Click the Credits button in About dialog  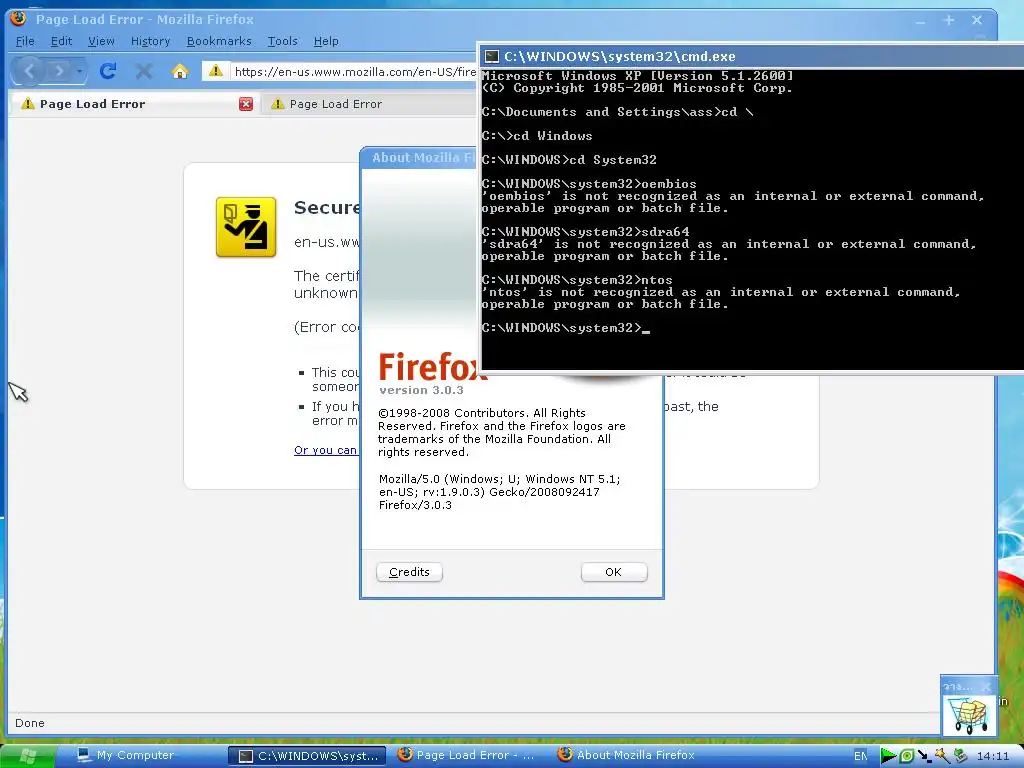tap(409, 572)
